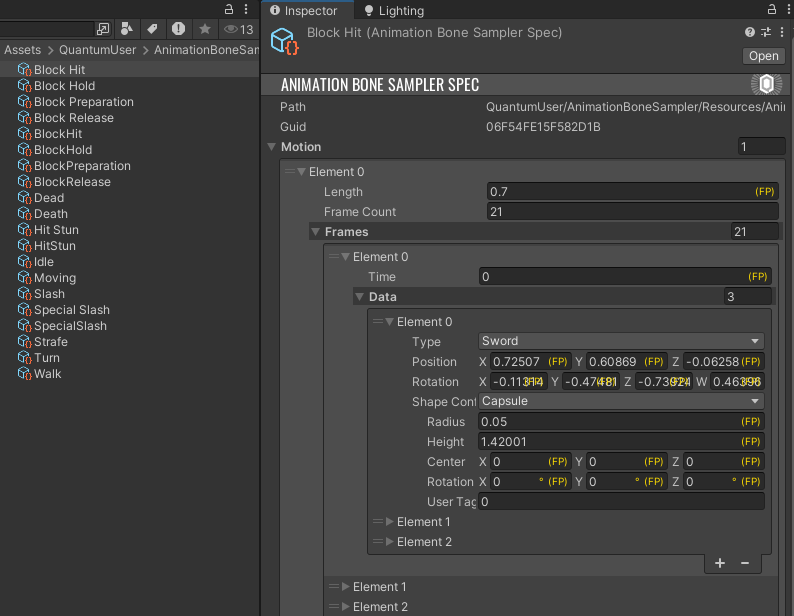The height and width of the screenshot is (616, 794).
Task: Click the Radius field showing 0.05
Action: (621, 421)
